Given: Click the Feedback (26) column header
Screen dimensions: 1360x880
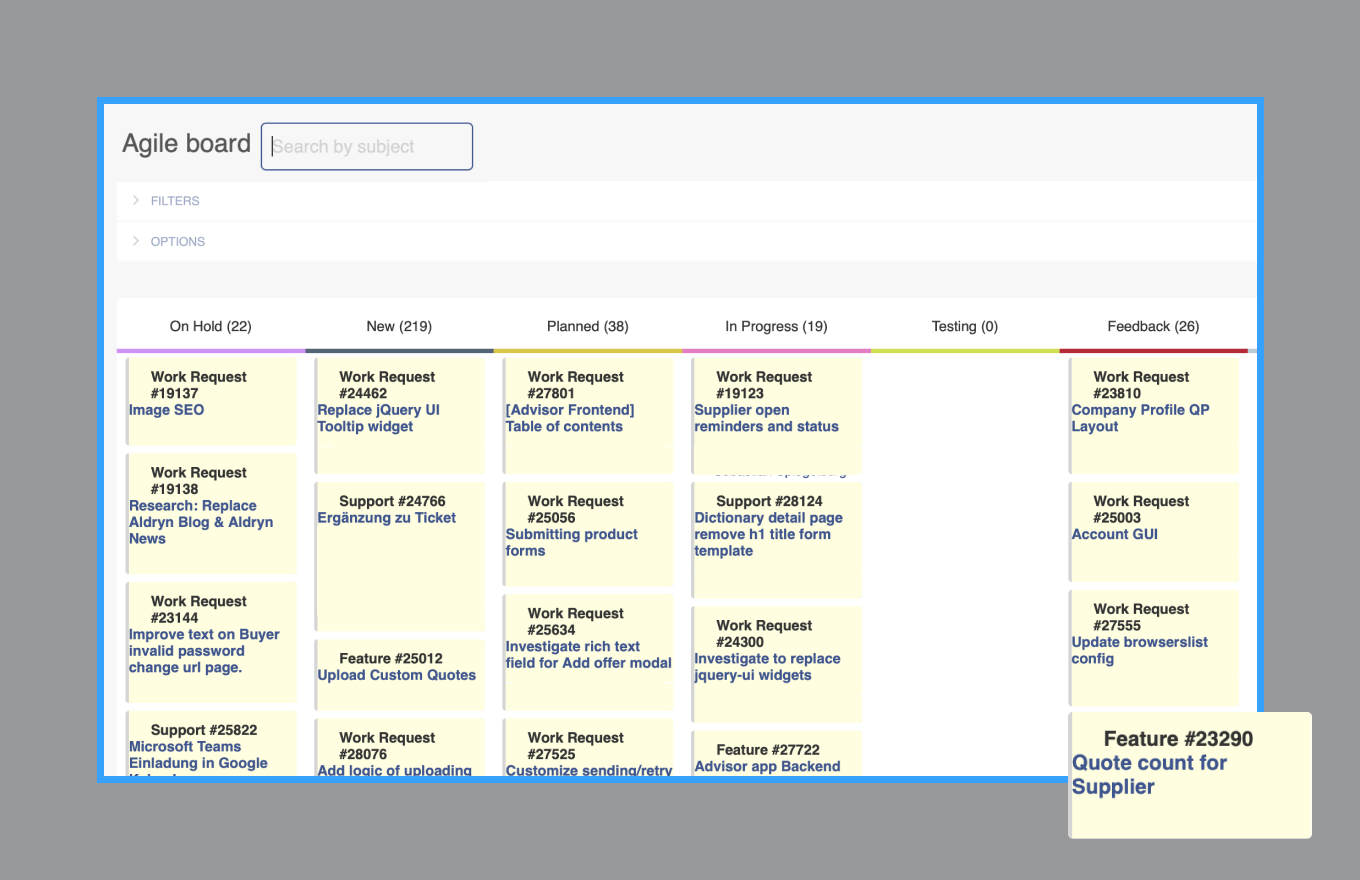Looking at the screenshot, I should tap(1153, 326).
